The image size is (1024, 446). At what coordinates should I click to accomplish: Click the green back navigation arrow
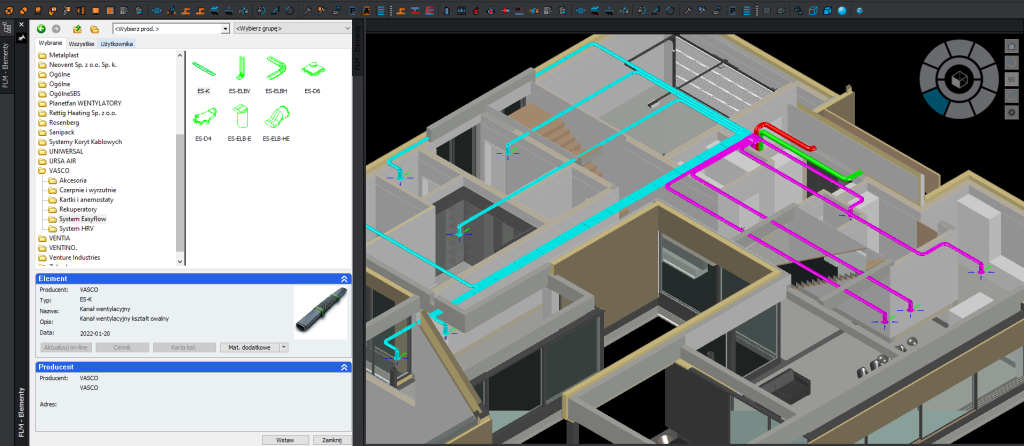click(42, 29)
